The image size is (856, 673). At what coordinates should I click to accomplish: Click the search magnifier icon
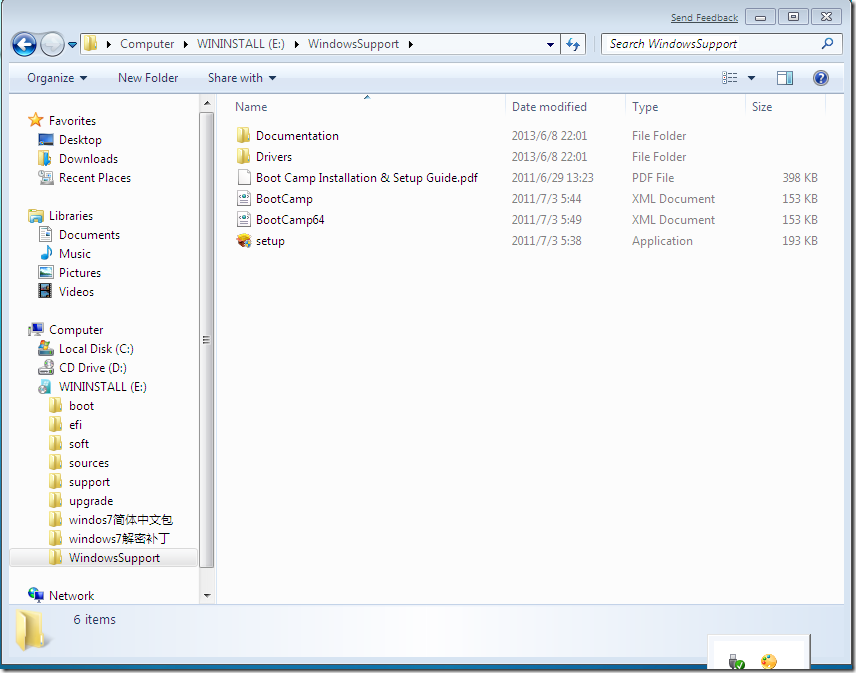click(x=827, y=43)
